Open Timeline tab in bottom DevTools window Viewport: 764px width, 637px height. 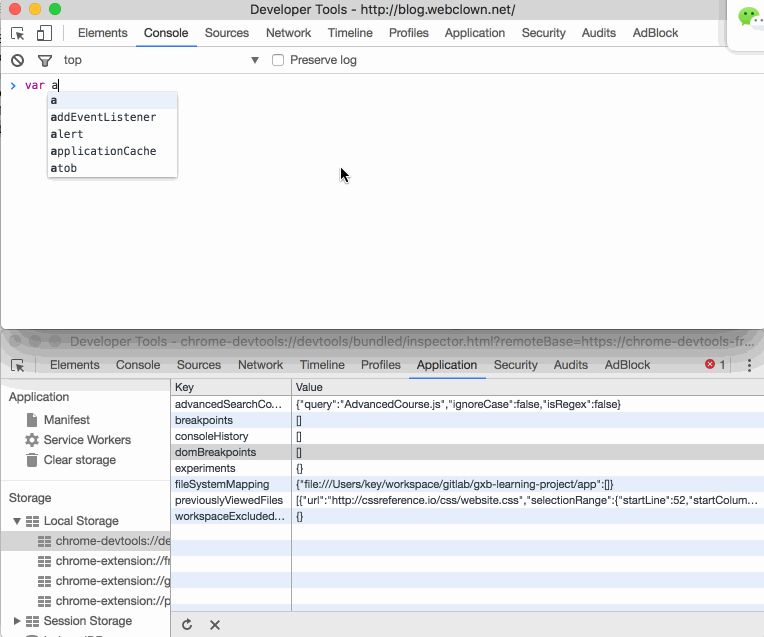[322, 365]
